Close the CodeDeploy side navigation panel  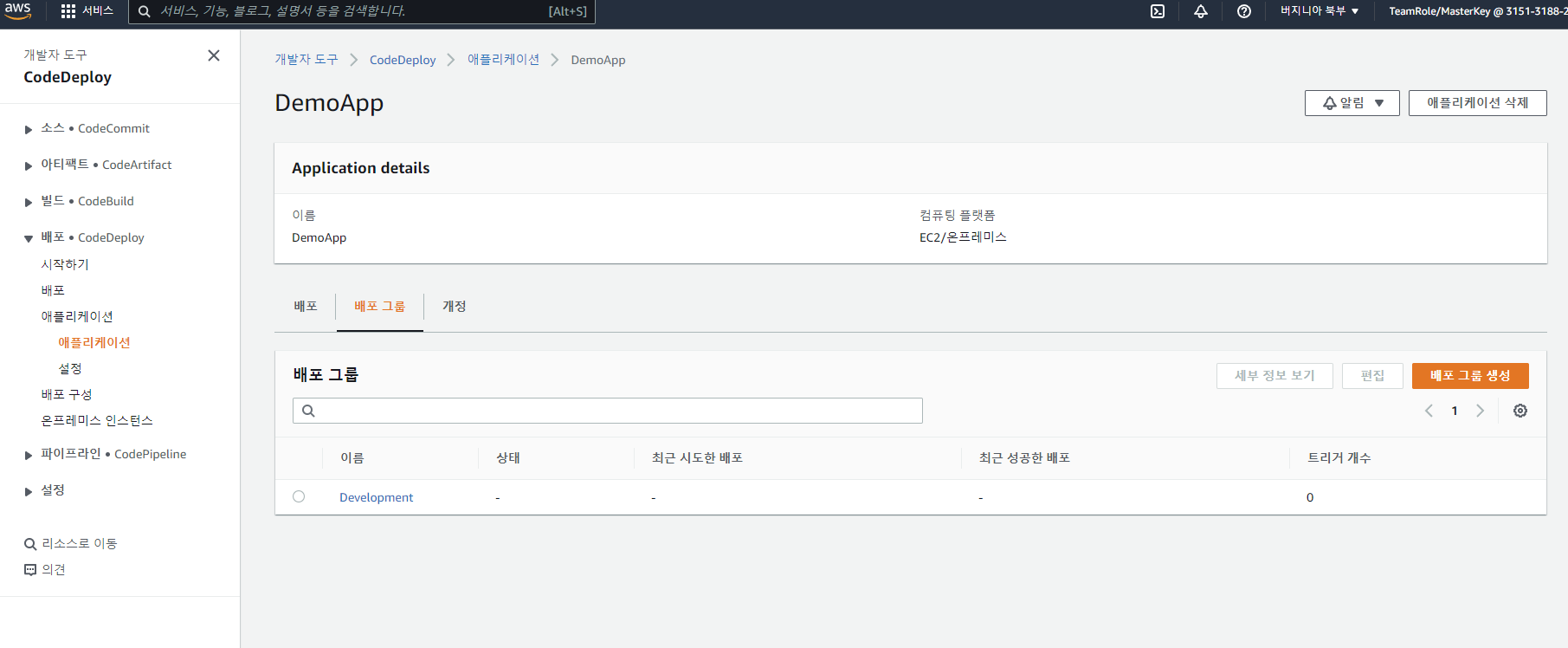[214, 55]
